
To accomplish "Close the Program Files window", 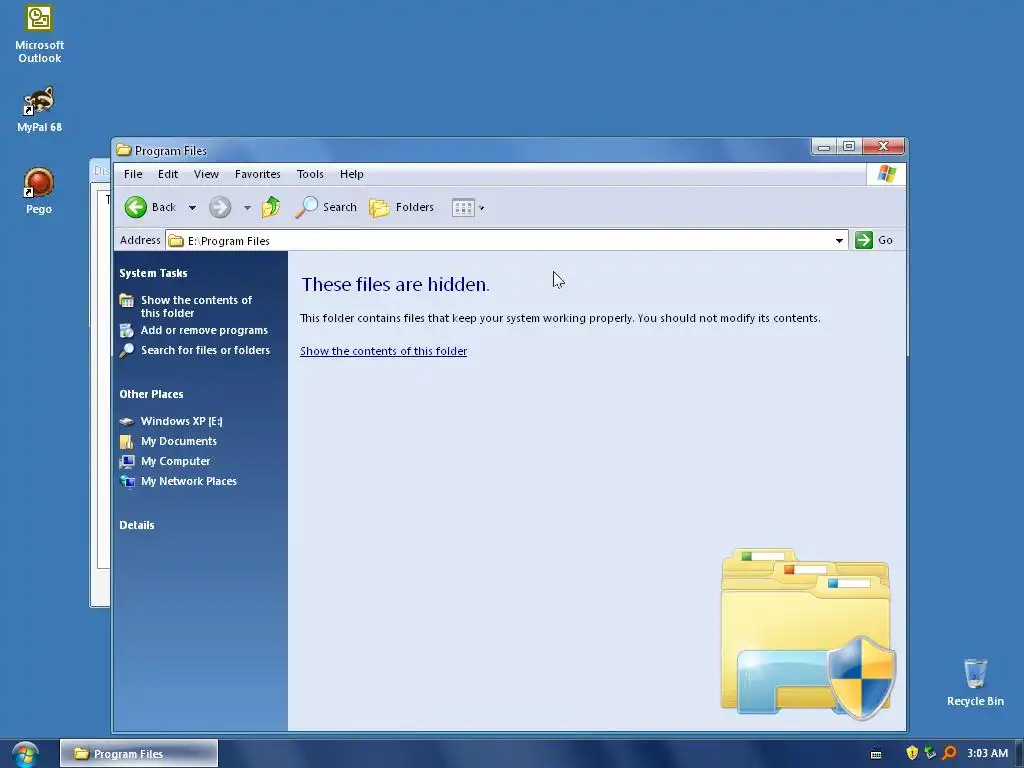I will 883,147.
